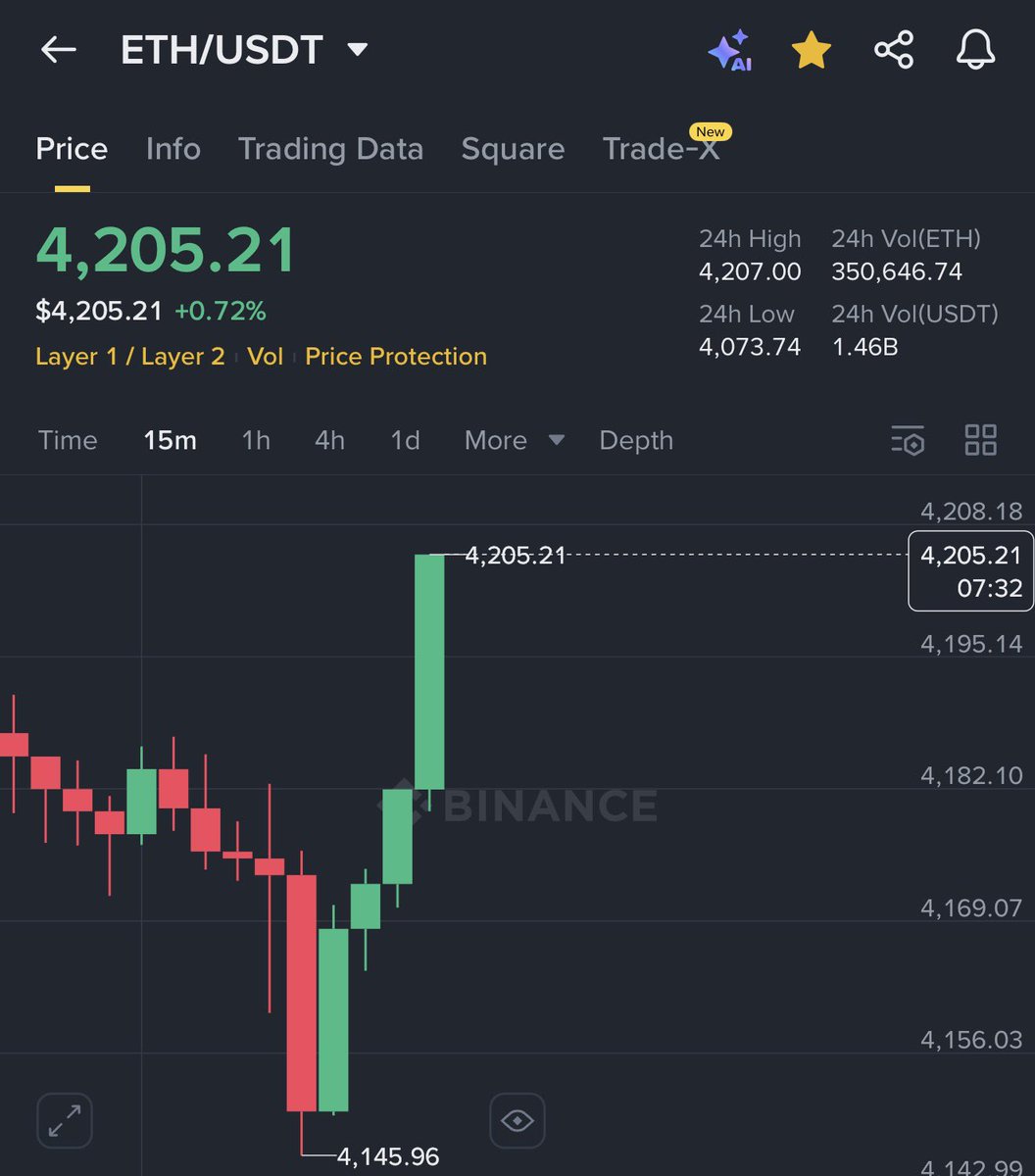
Task: Open the Depth chart view
Action: tap(636, 441)
